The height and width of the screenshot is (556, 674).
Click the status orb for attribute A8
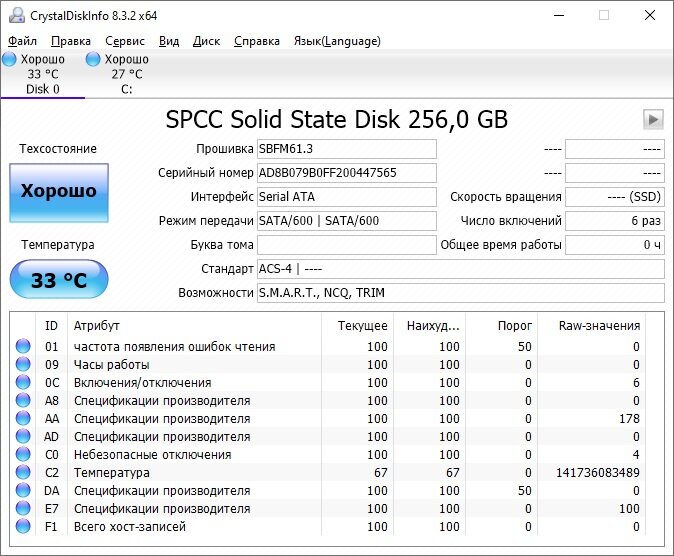click(23, 400)
